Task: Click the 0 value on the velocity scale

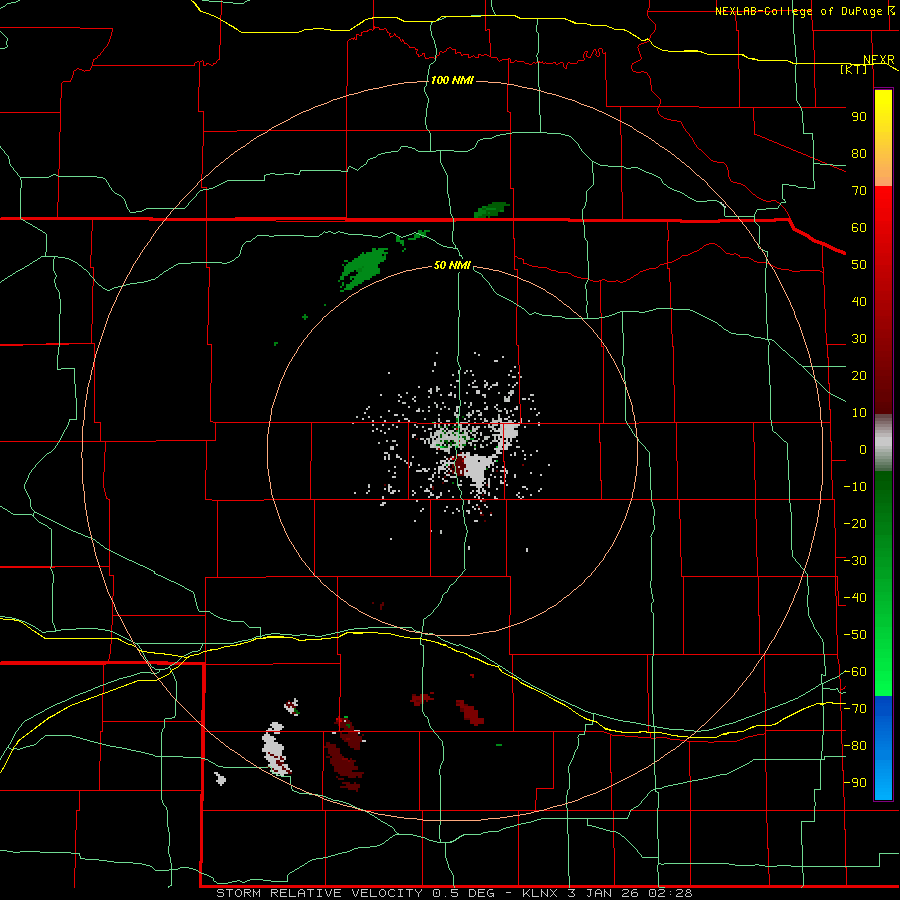Action: pyautogui.click(x=863, y=450)
